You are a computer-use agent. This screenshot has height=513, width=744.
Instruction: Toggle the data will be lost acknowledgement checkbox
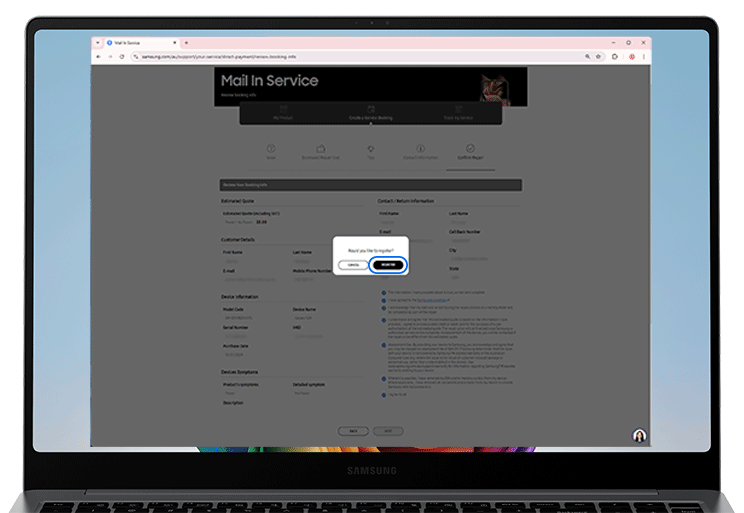[384, 308]
